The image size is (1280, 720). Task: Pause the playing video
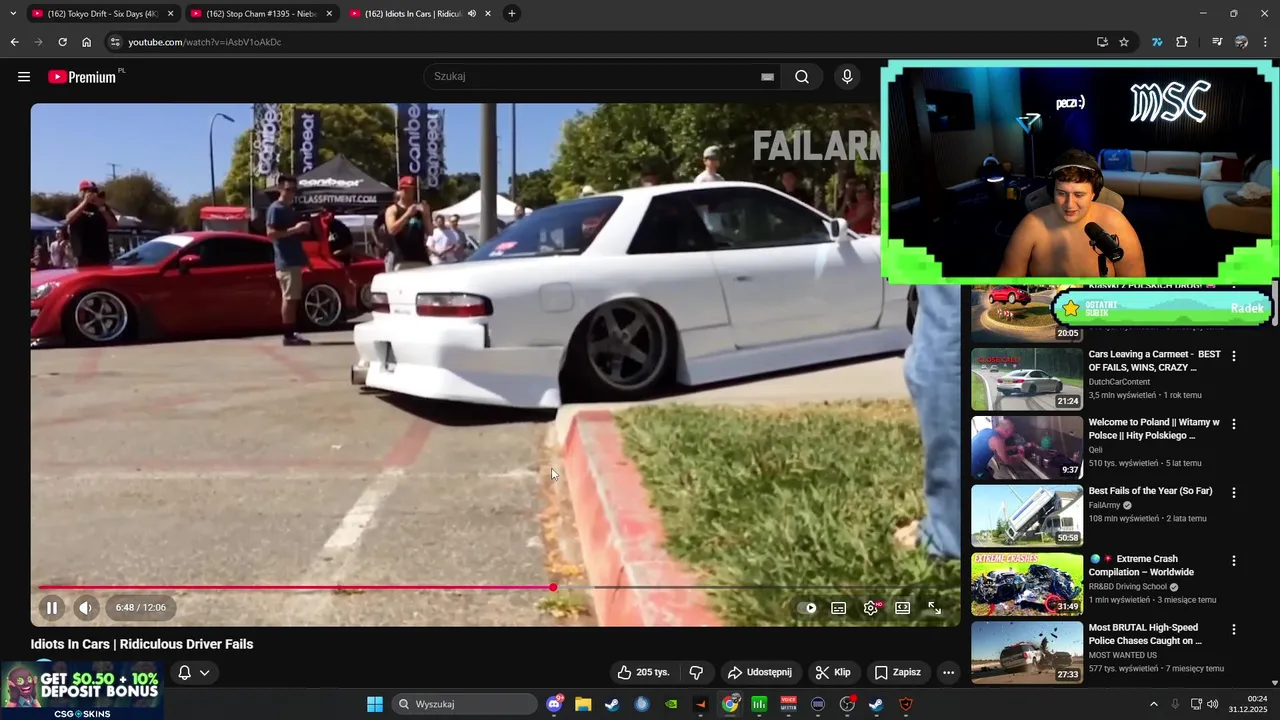point(52,607)
